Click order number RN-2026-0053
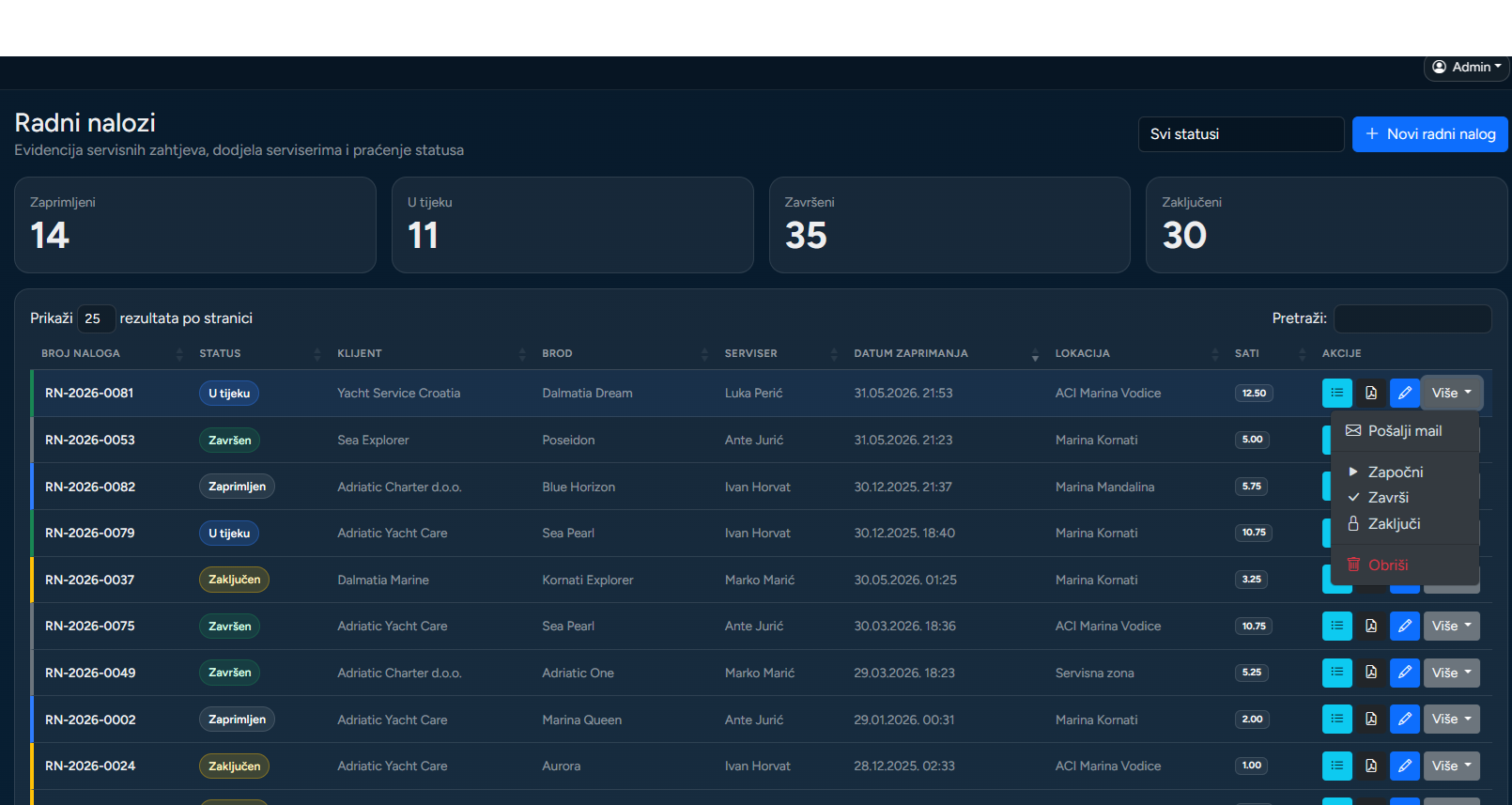Image resolution: width=1512 pixels, height=805 pixels. (x=90, y=440)
